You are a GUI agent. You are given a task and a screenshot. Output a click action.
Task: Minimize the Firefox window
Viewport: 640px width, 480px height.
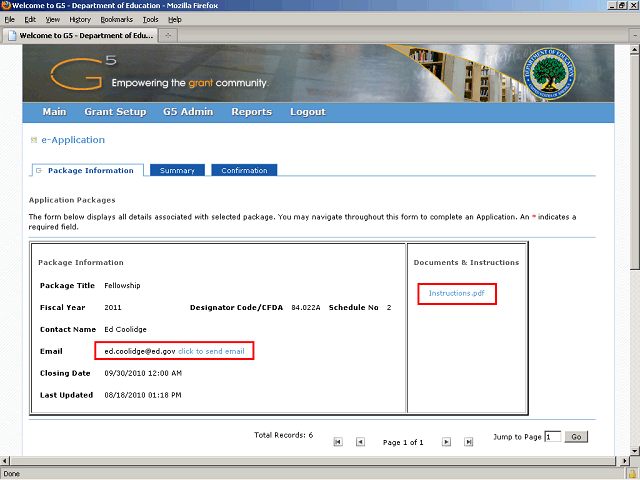612,5
